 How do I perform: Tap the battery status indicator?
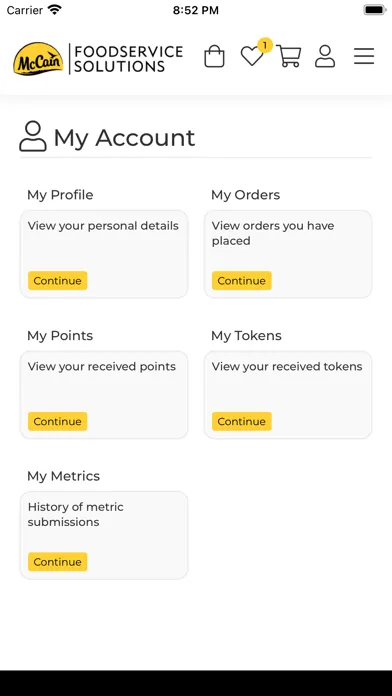375,10
